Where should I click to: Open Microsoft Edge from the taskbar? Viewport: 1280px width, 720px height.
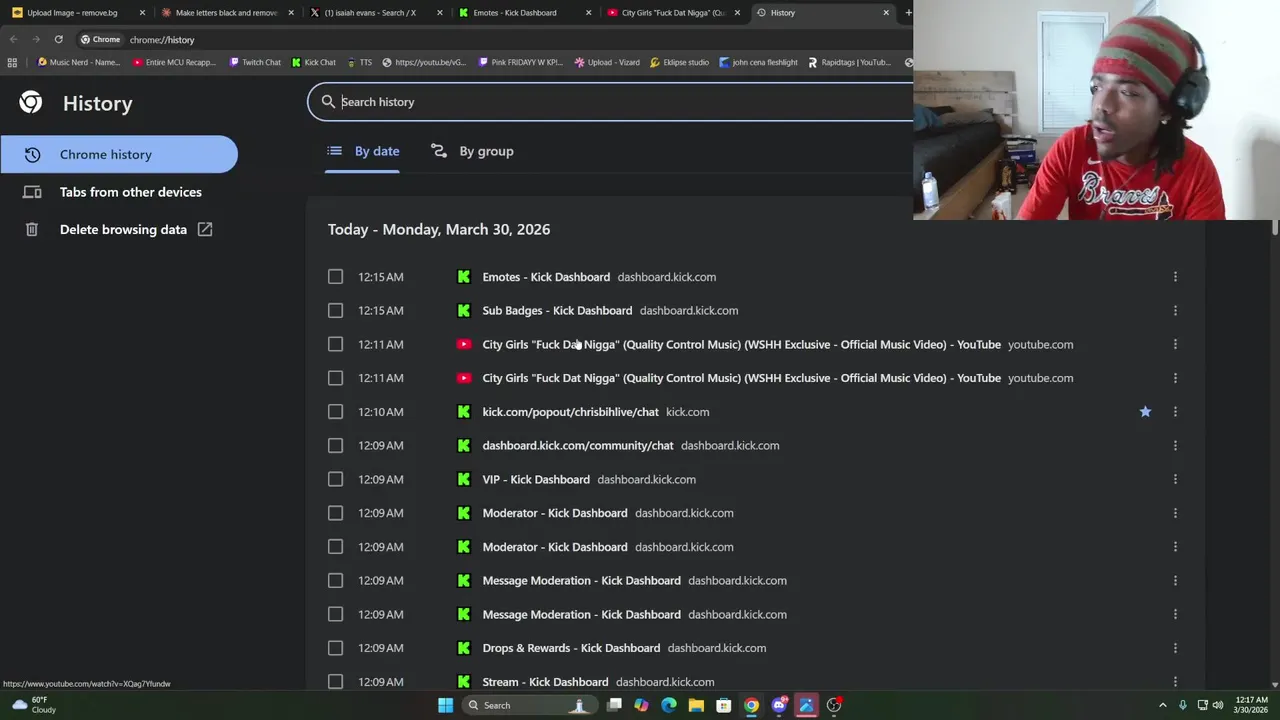(669, 705)
